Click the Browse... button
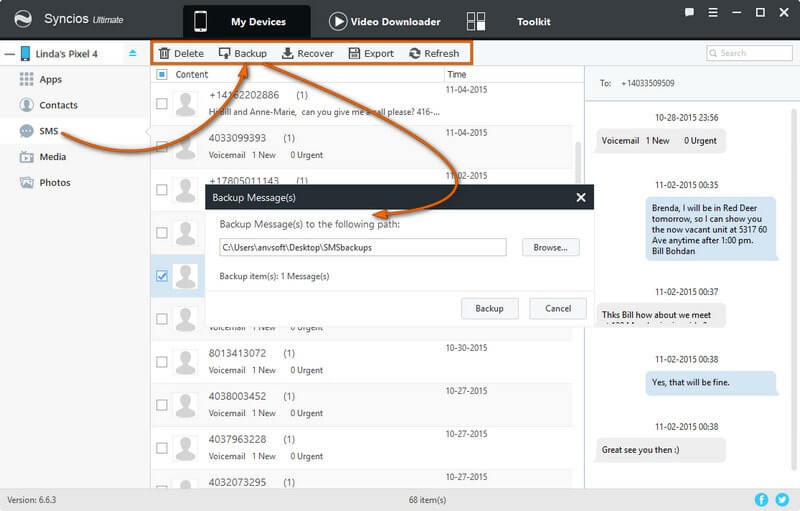This screenshot has height=511, width=800. [551, 247]
